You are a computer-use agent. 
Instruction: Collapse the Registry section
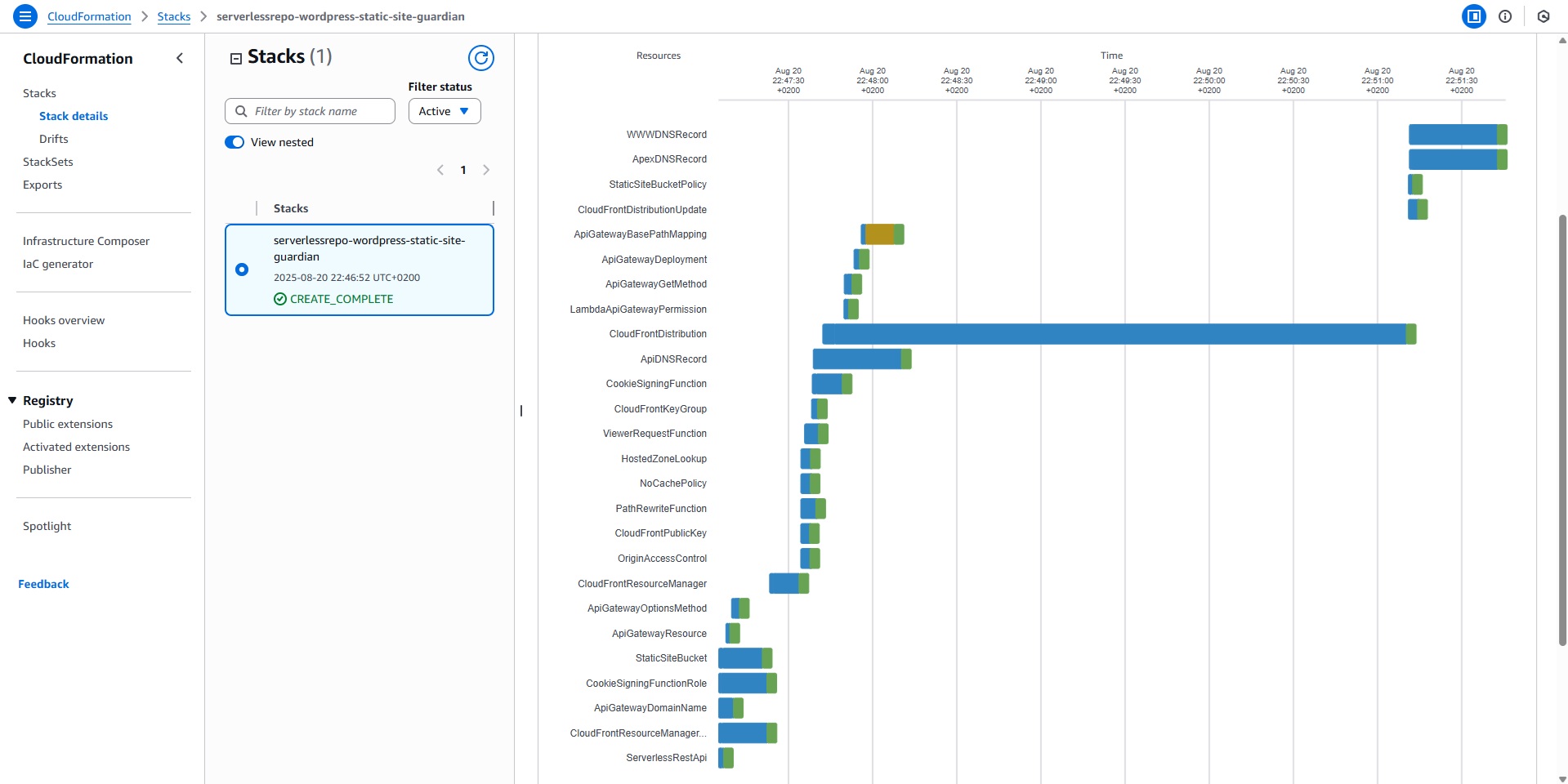click(12, 400)
